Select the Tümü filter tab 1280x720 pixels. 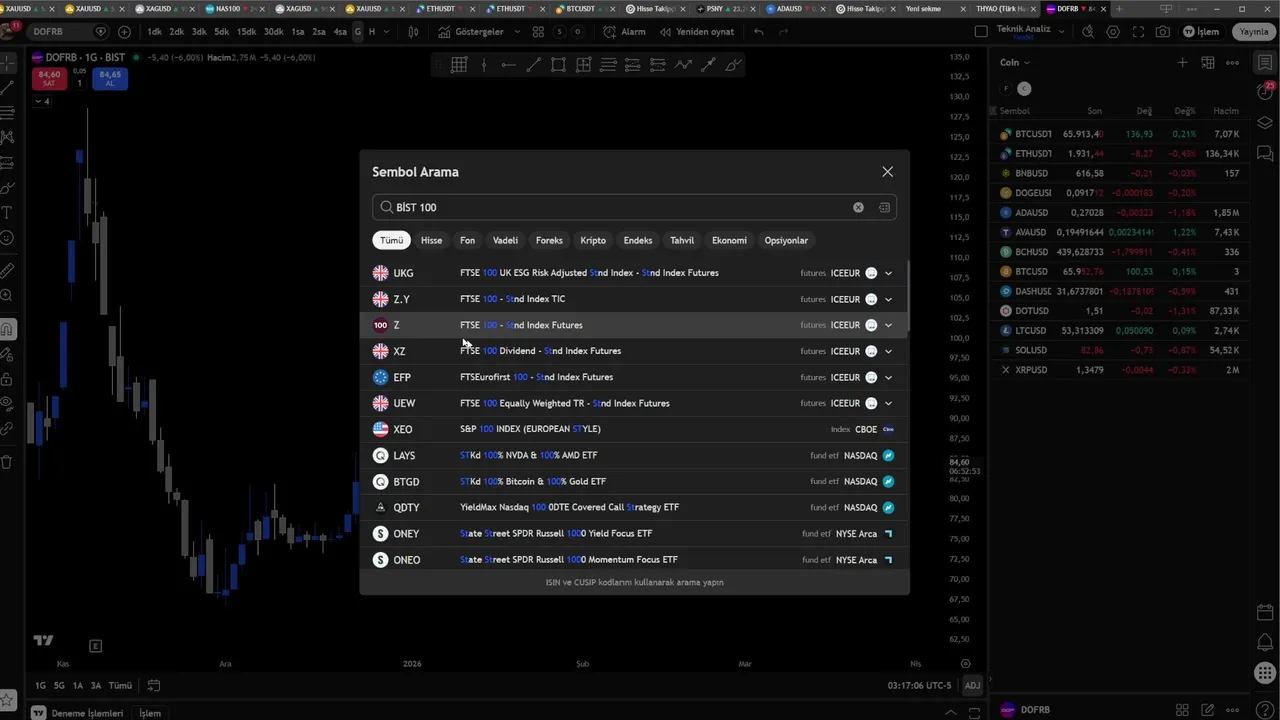(x=391, y=240)
